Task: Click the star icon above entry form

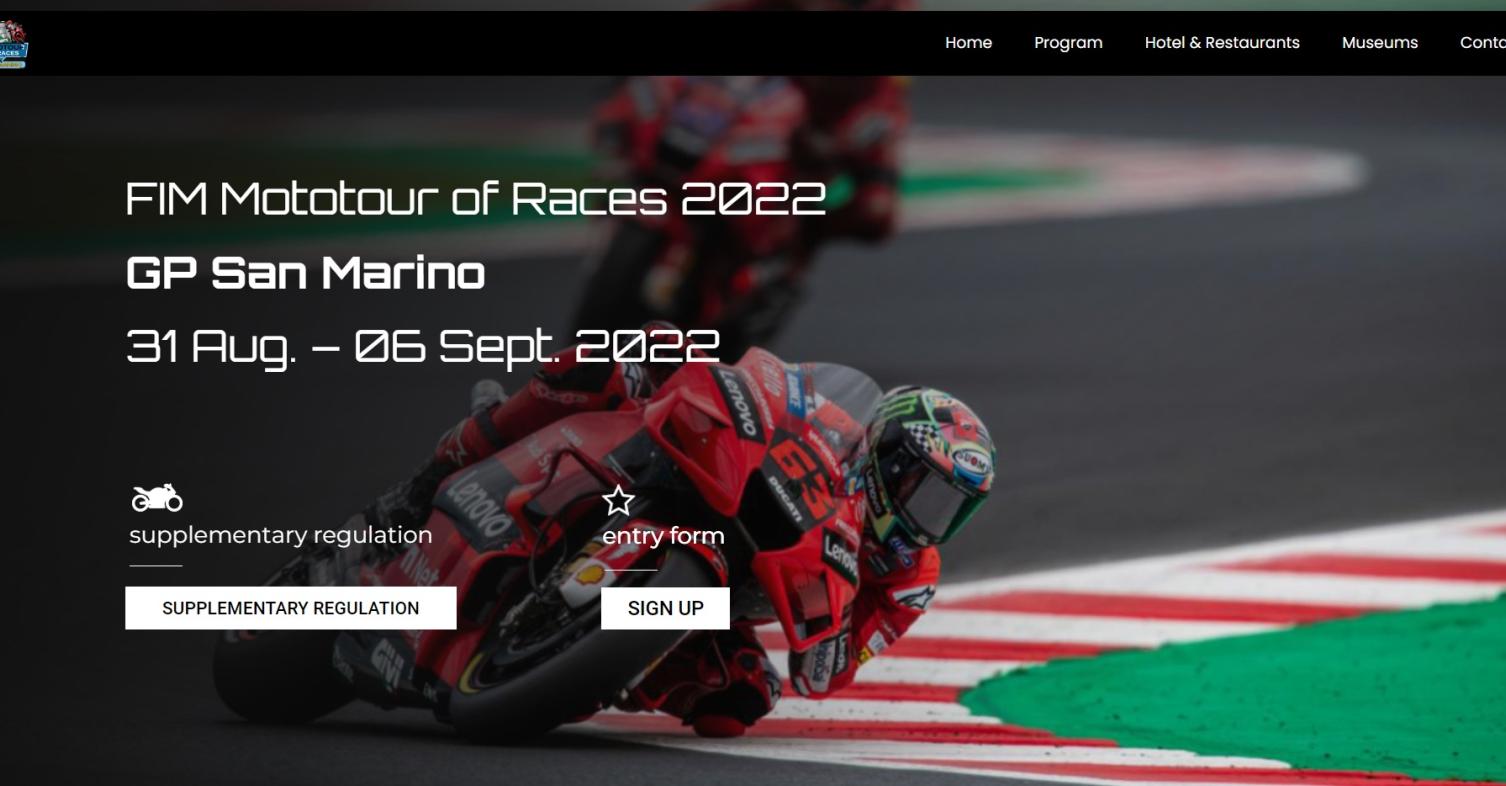Action: (x=619, y=501)
